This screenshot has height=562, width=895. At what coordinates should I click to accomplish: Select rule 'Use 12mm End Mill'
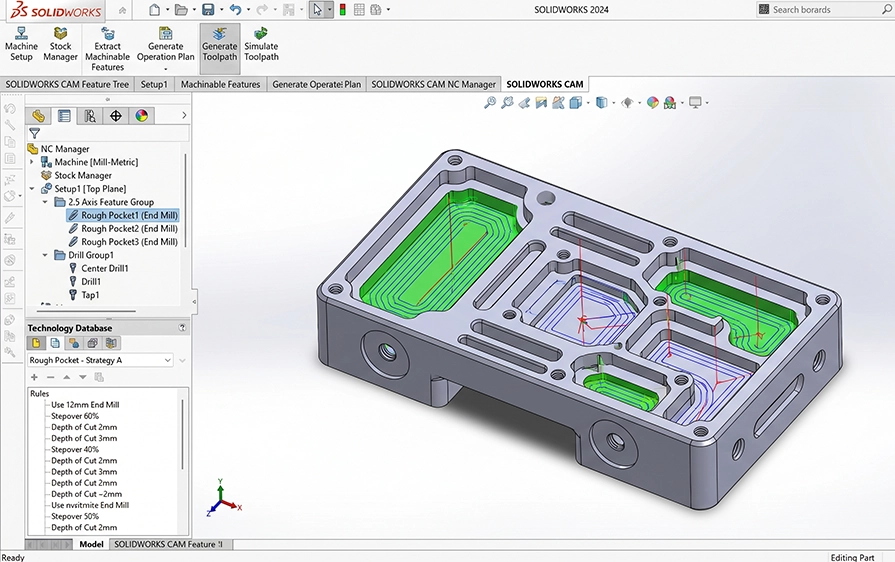(85, 405)
